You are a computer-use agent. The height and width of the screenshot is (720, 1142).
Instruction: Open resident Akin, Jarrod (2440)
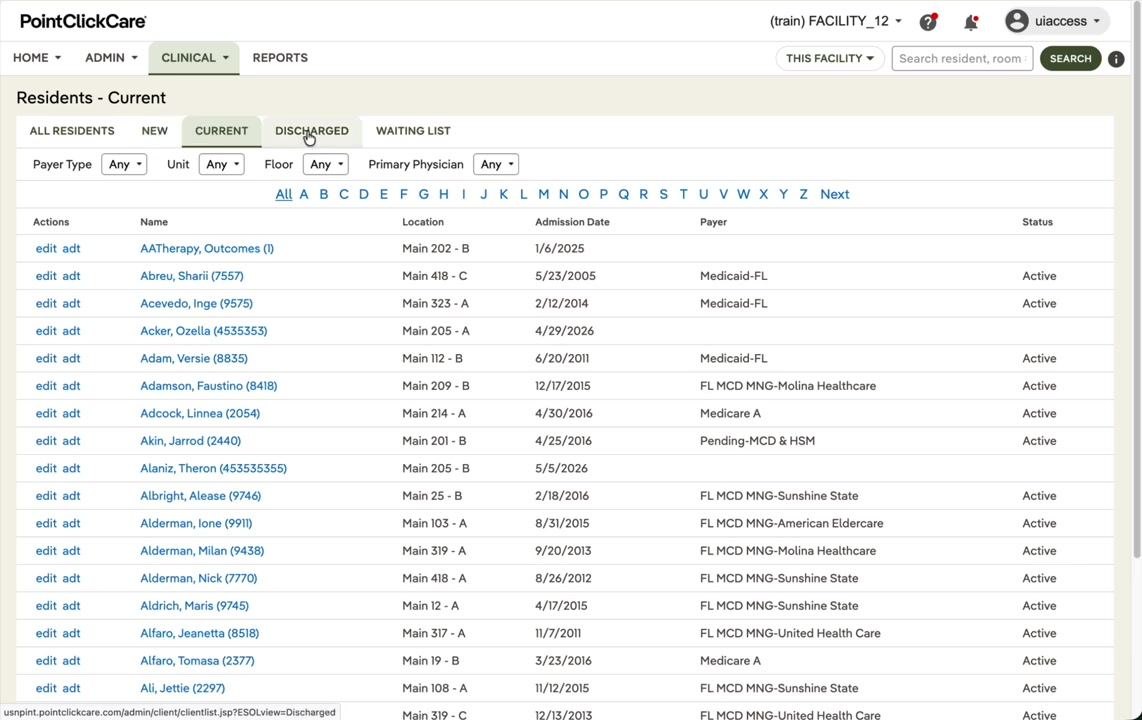pos(190,441)
